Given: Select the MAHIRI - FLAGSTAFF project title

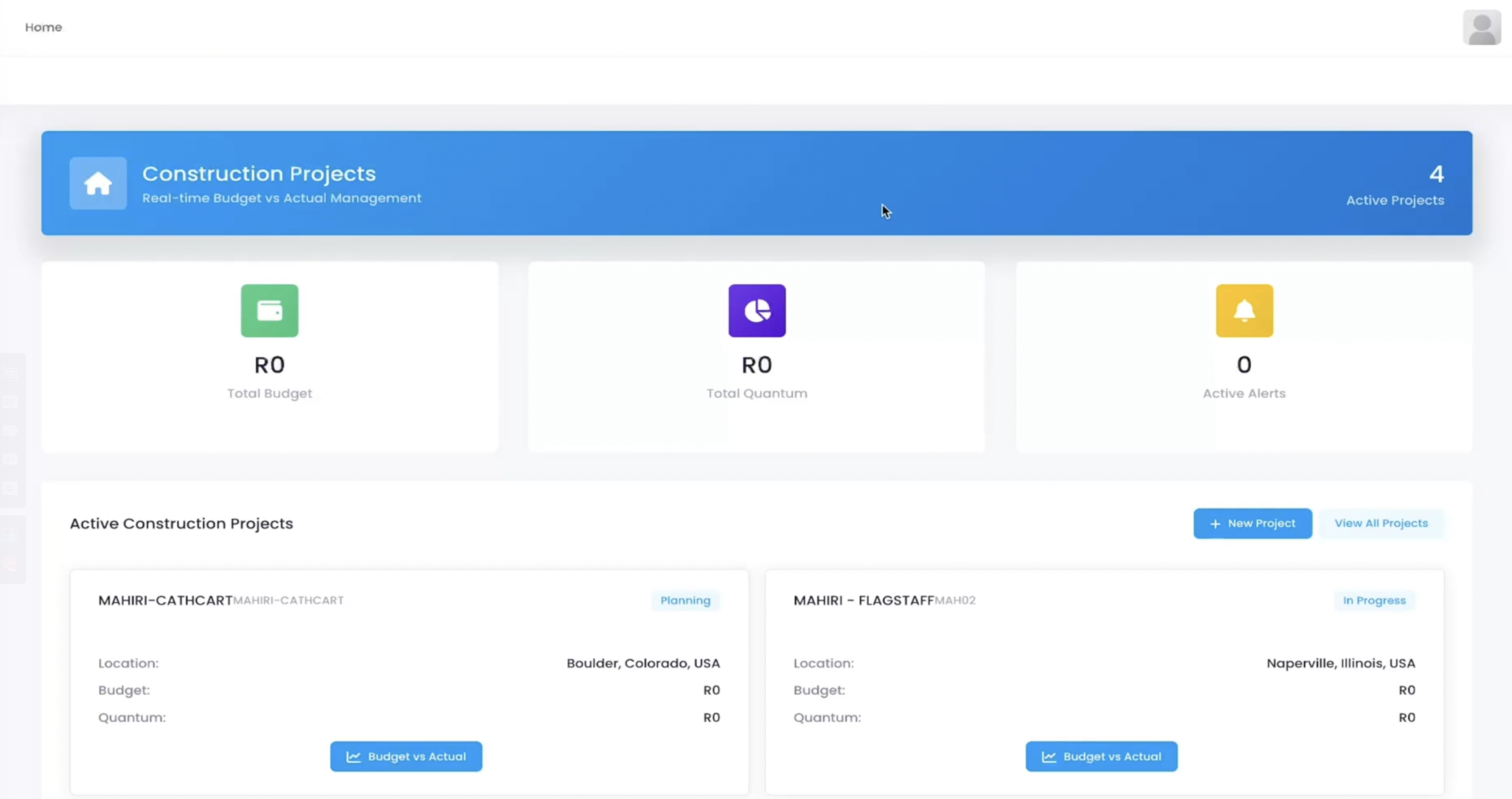Looking at the screenshot, I should click(863, 600).
